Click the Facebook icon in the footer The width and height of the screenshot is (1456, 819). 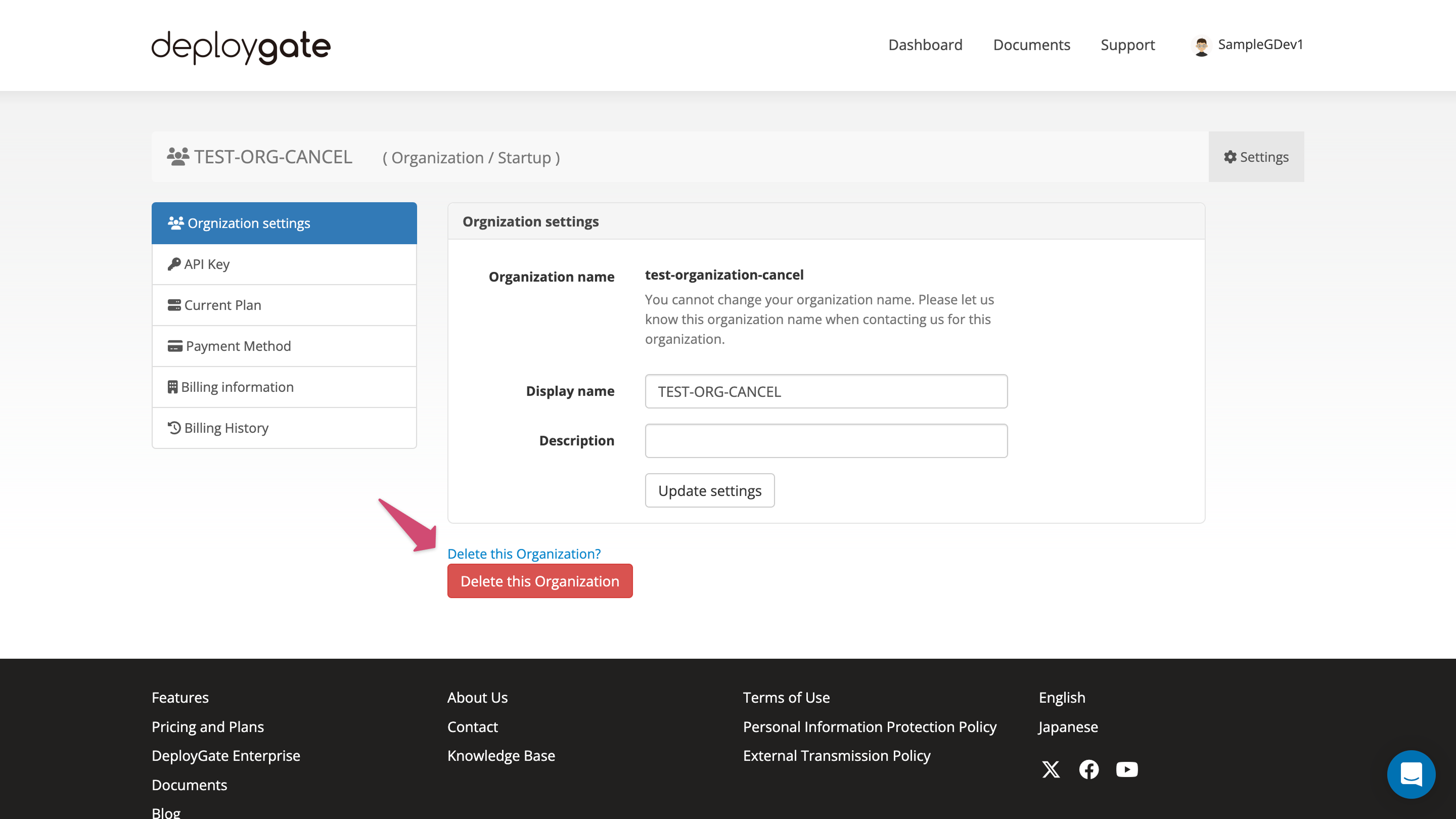(1088, 769)
